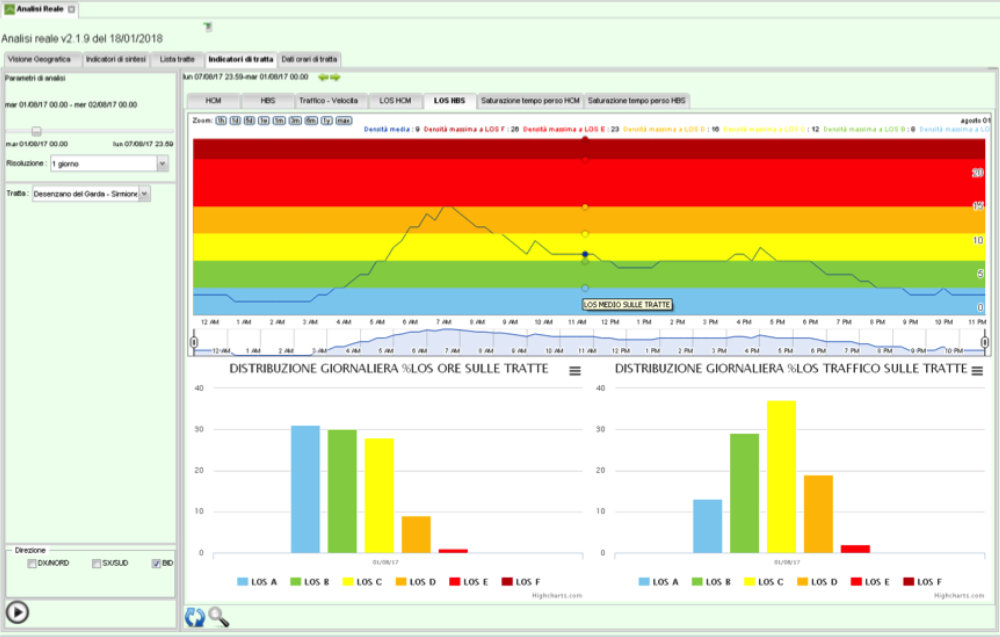Toggle LOS F in the ORE chart legend
The width and height of the screenshot is (1000, 637).
521,582
